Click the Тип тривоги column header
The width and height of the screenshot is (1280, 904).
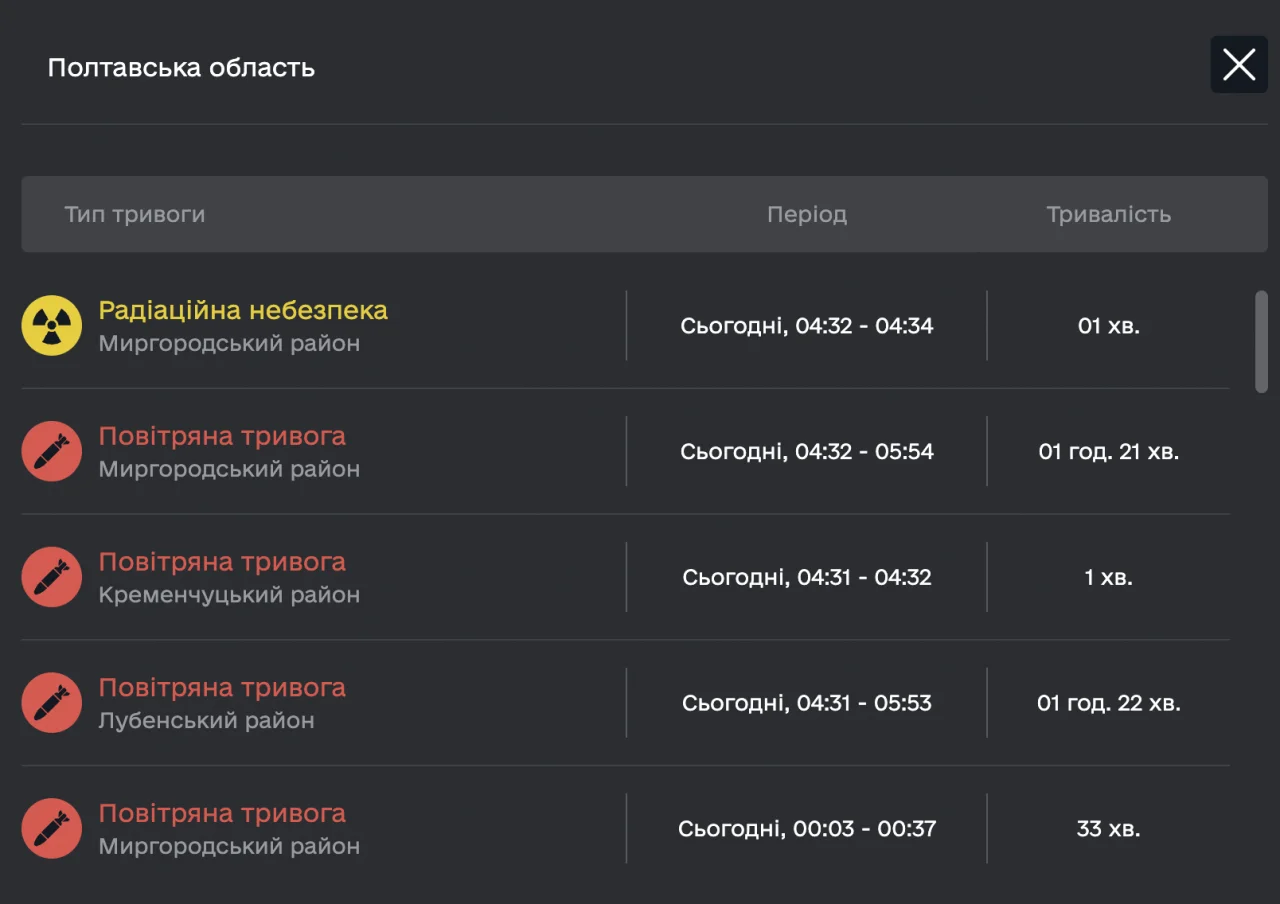tap(135, 215)
